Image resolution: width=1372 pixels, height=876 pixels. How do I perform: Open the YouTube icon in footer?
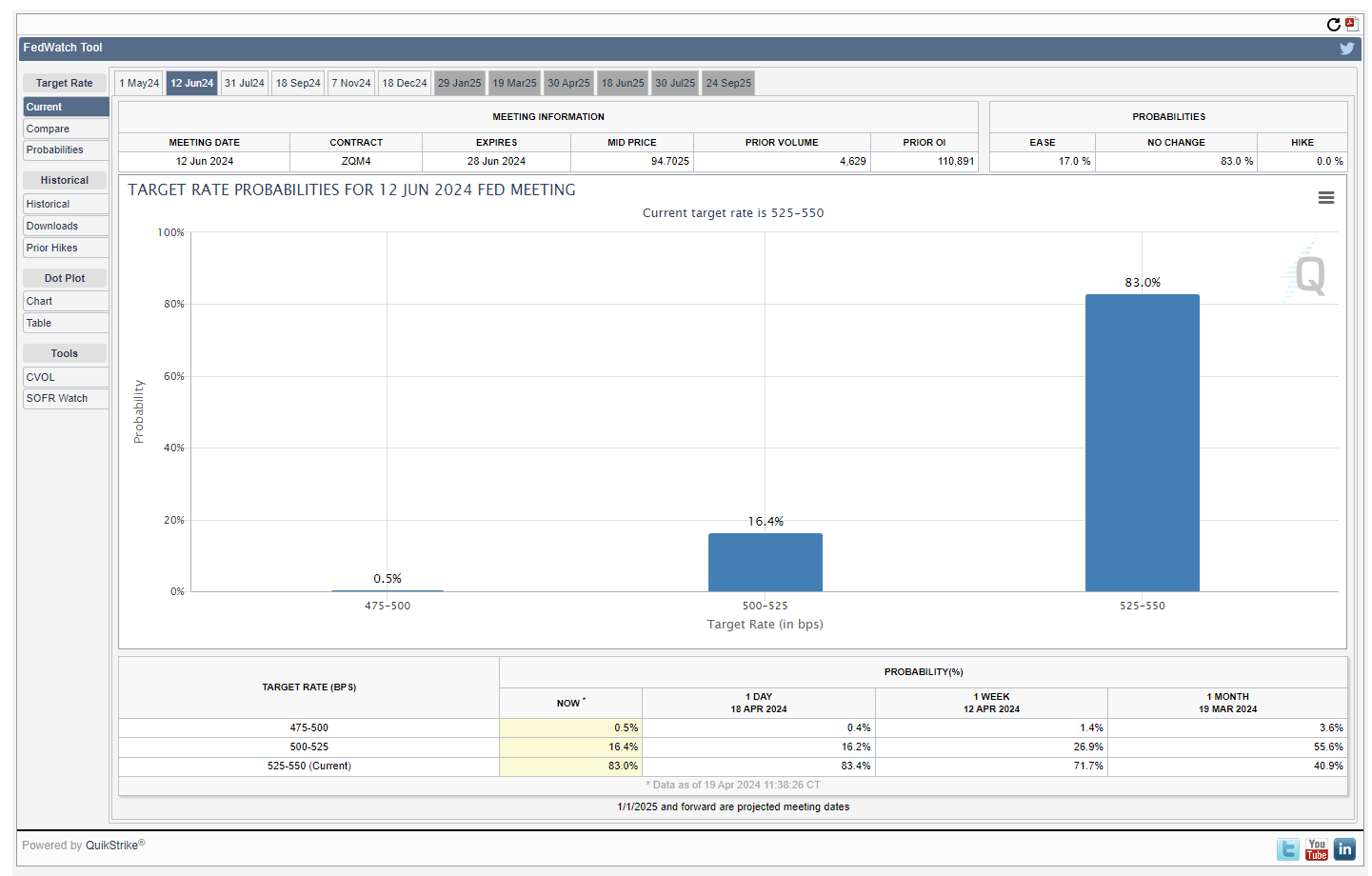click(1317, 849)
